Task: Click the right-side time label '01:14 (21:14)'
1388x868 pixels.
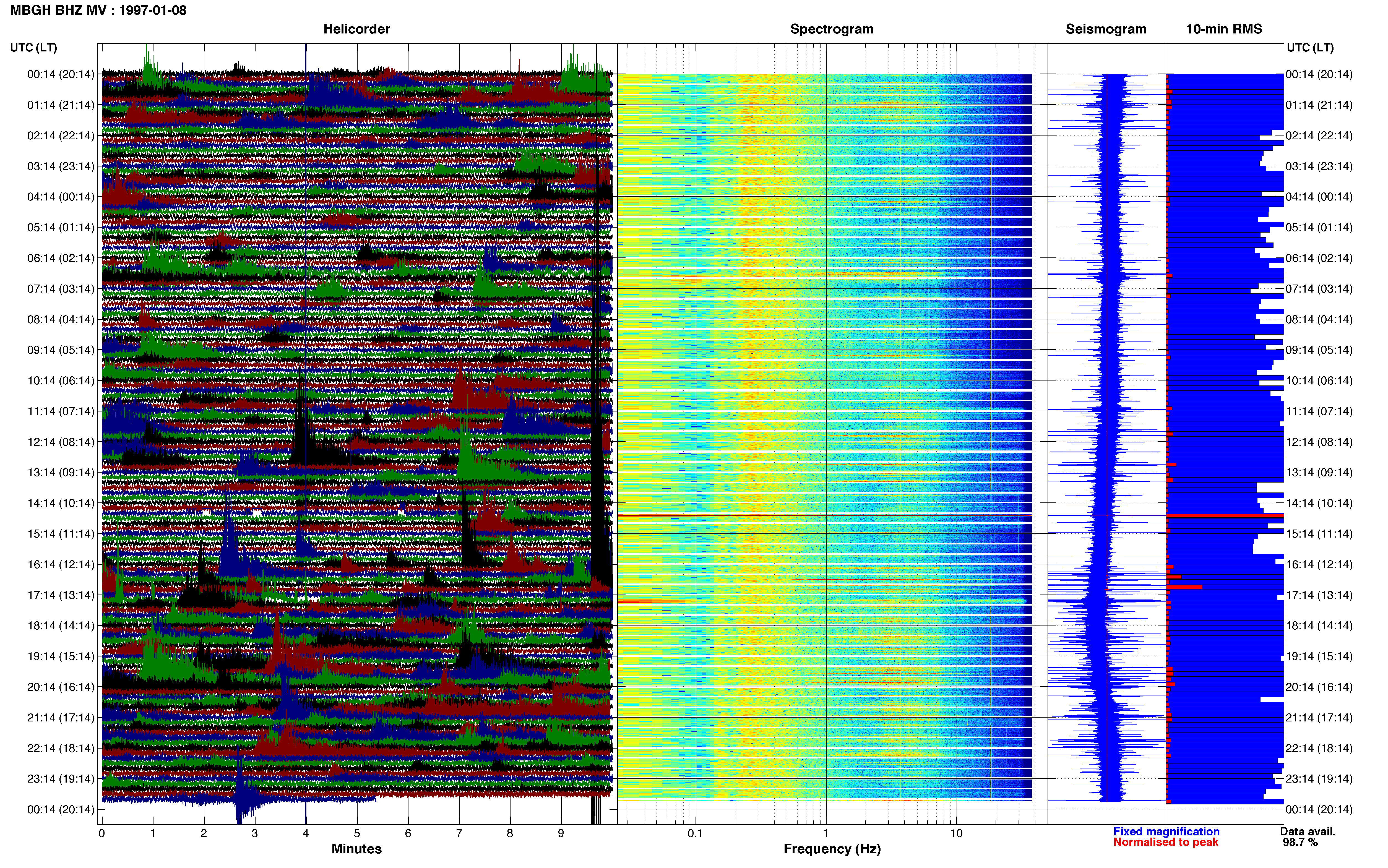Action: click(1319, 105)
